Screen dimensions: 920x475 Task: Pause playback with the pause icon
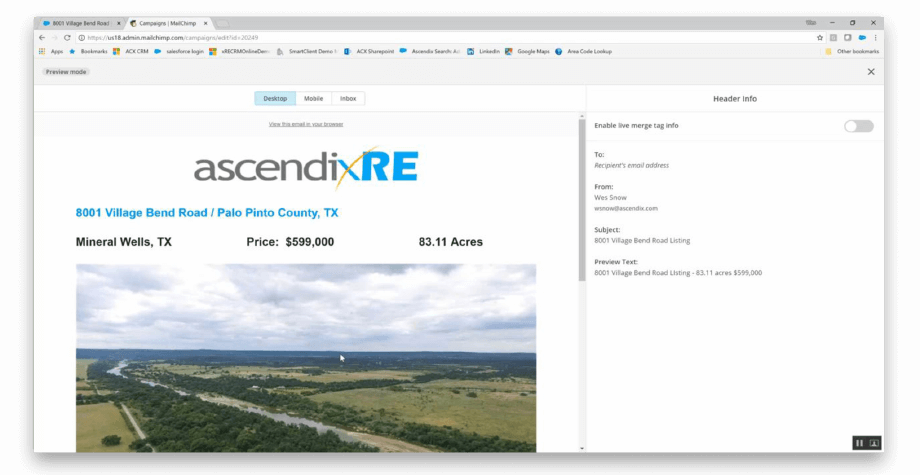click(x=859, y=443)
